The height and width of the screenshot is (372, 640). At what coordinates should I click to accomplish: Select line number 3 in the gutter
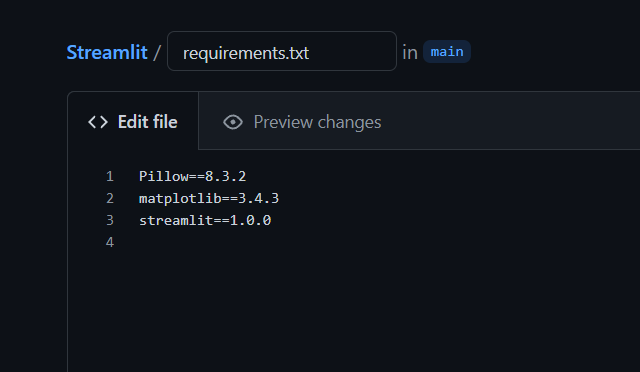pyautogui.click(x=110, y=221)
